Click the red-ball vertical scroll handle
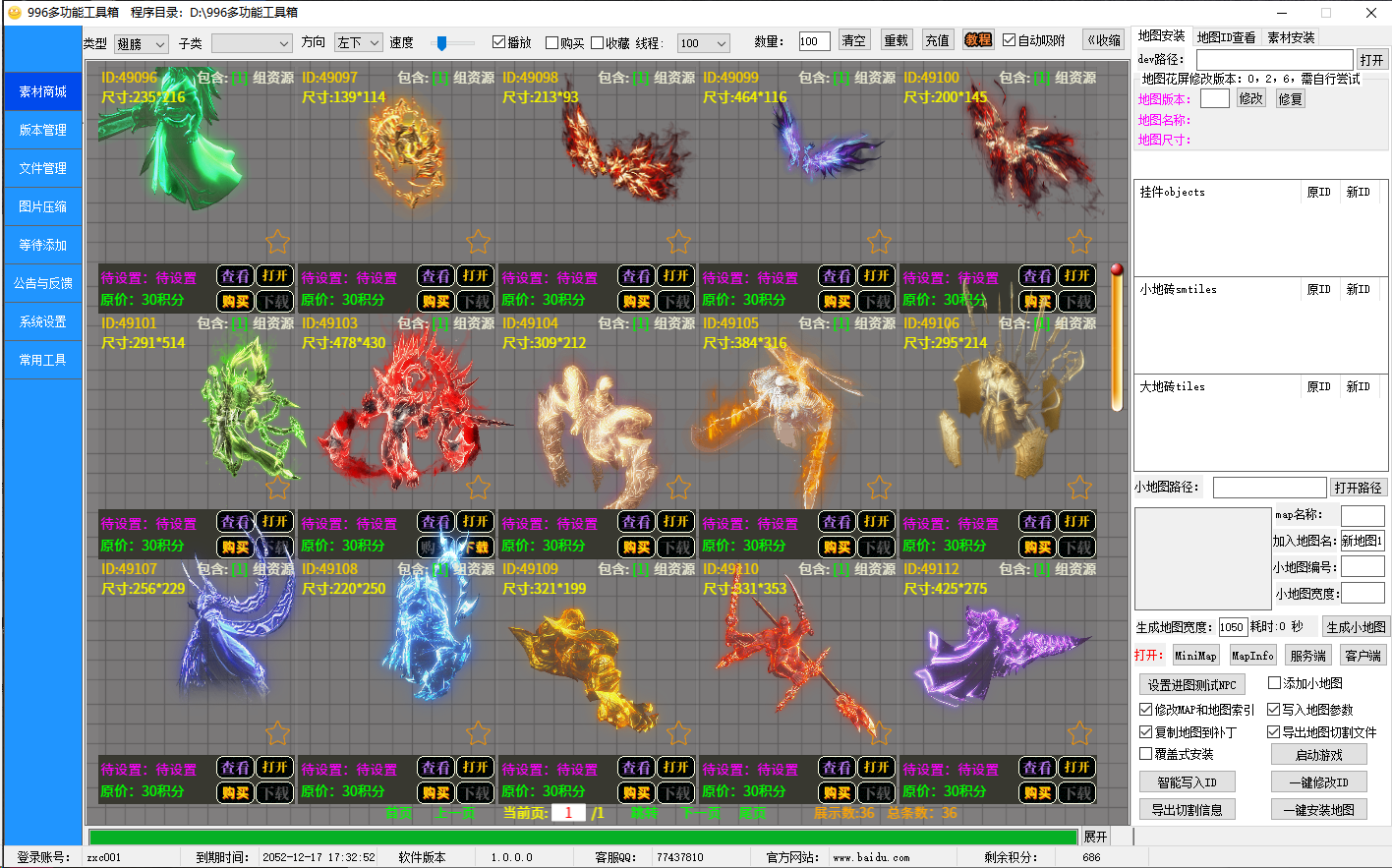This screenshot has height=868, width=1392. tap(1117, 269)
